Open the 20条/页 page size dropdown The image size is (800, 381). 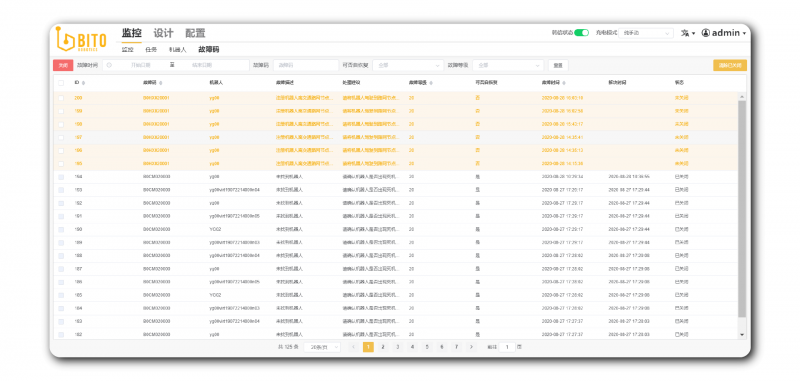[322, 347]
